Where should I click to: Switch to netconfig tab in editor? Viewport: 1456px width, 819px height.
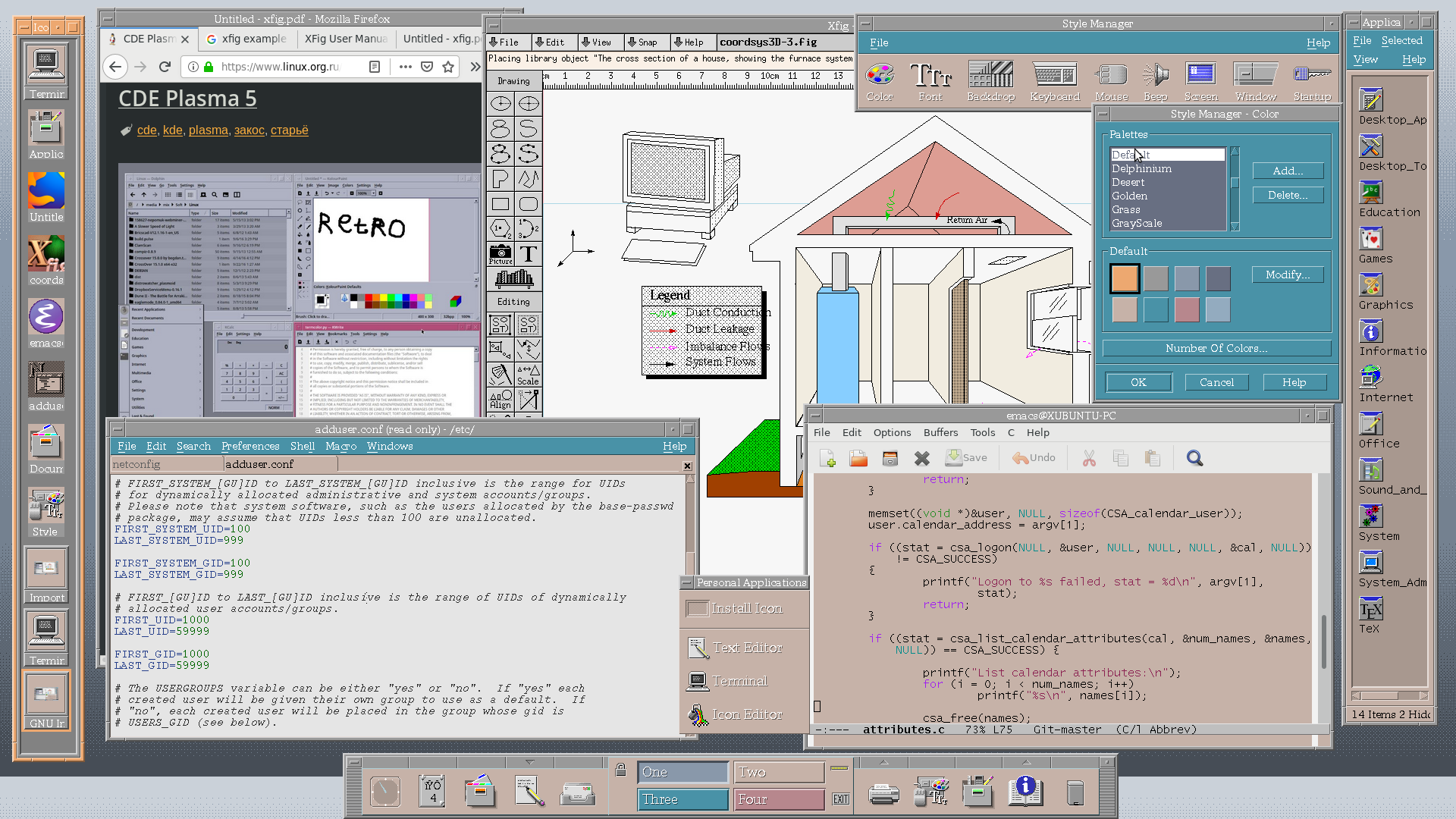tap(166, 464)
